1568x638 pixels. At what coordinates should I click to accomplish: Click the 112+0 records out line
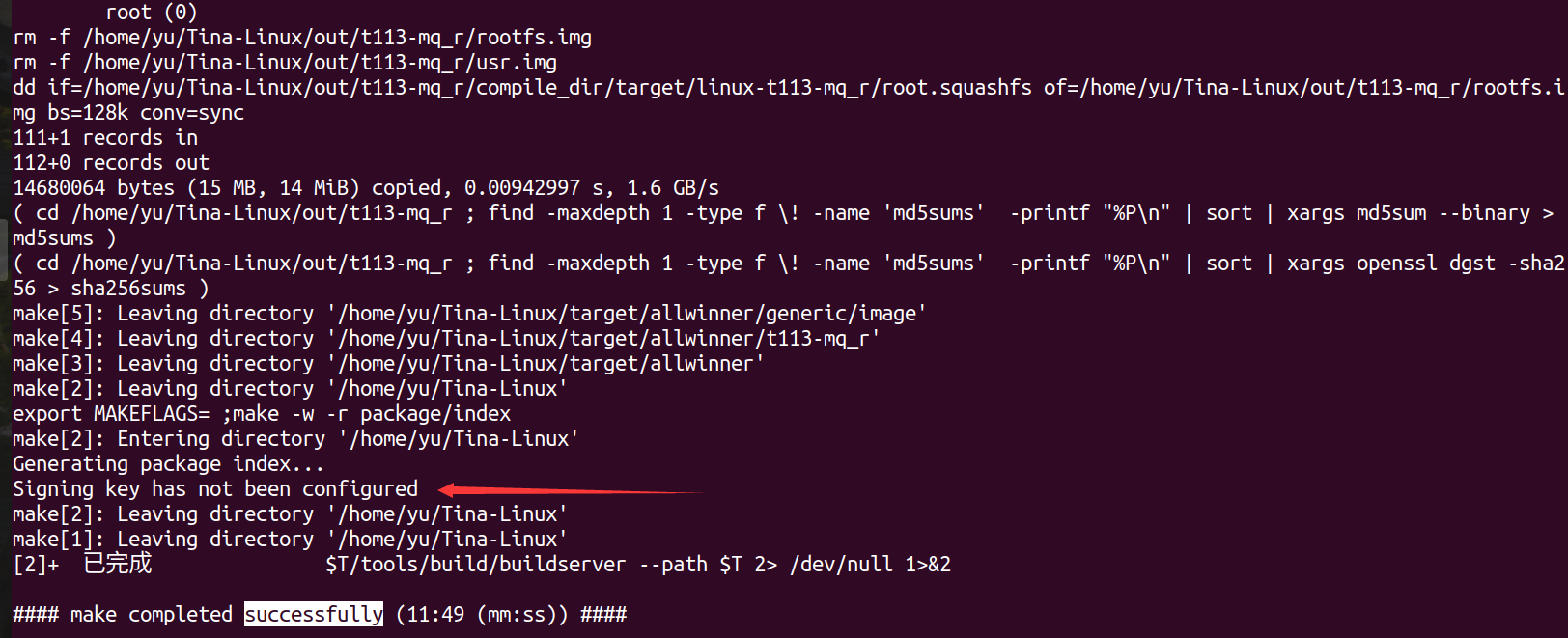[111, 163]
